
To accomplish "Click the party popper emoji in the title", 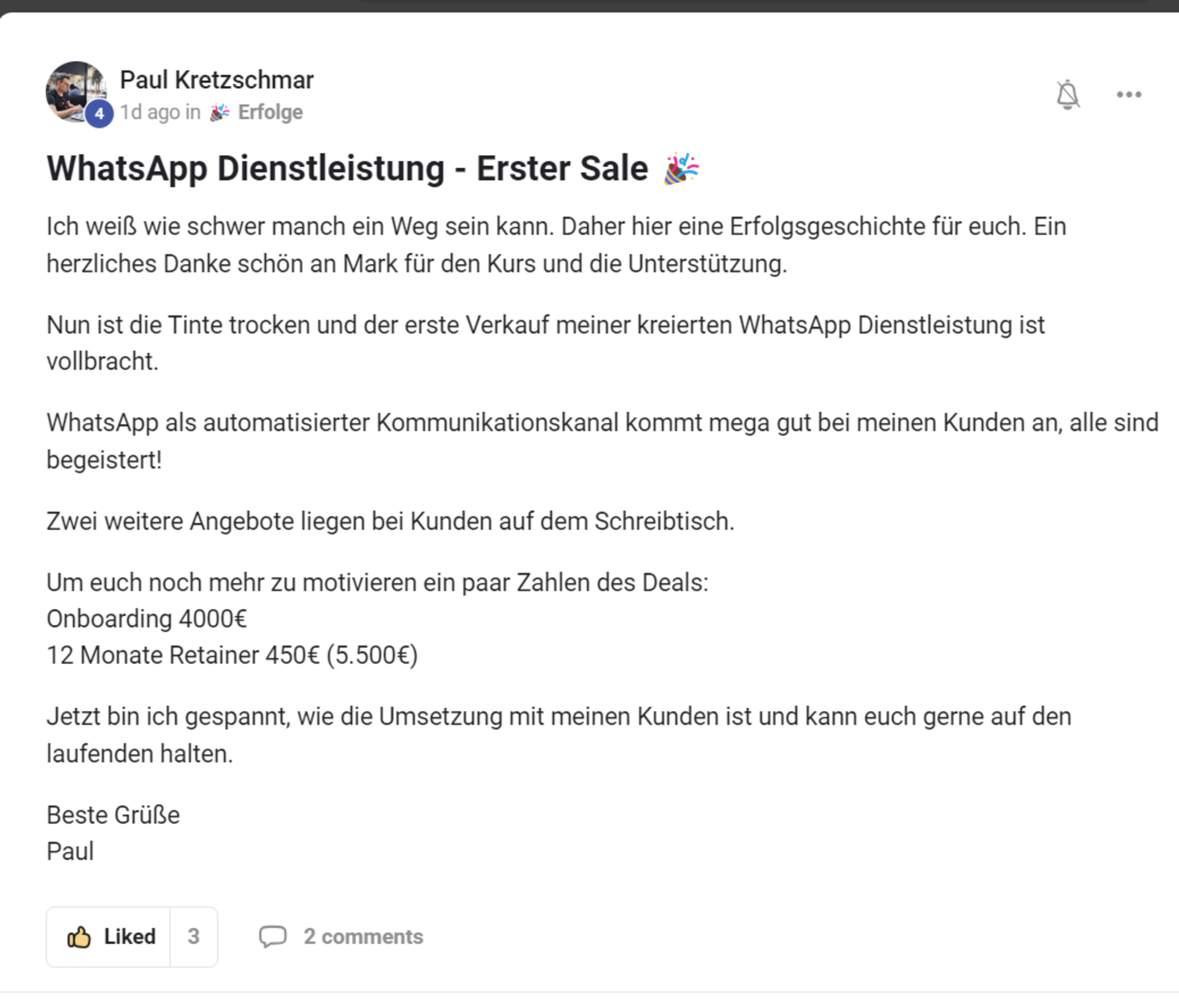I will coord(681,169).
